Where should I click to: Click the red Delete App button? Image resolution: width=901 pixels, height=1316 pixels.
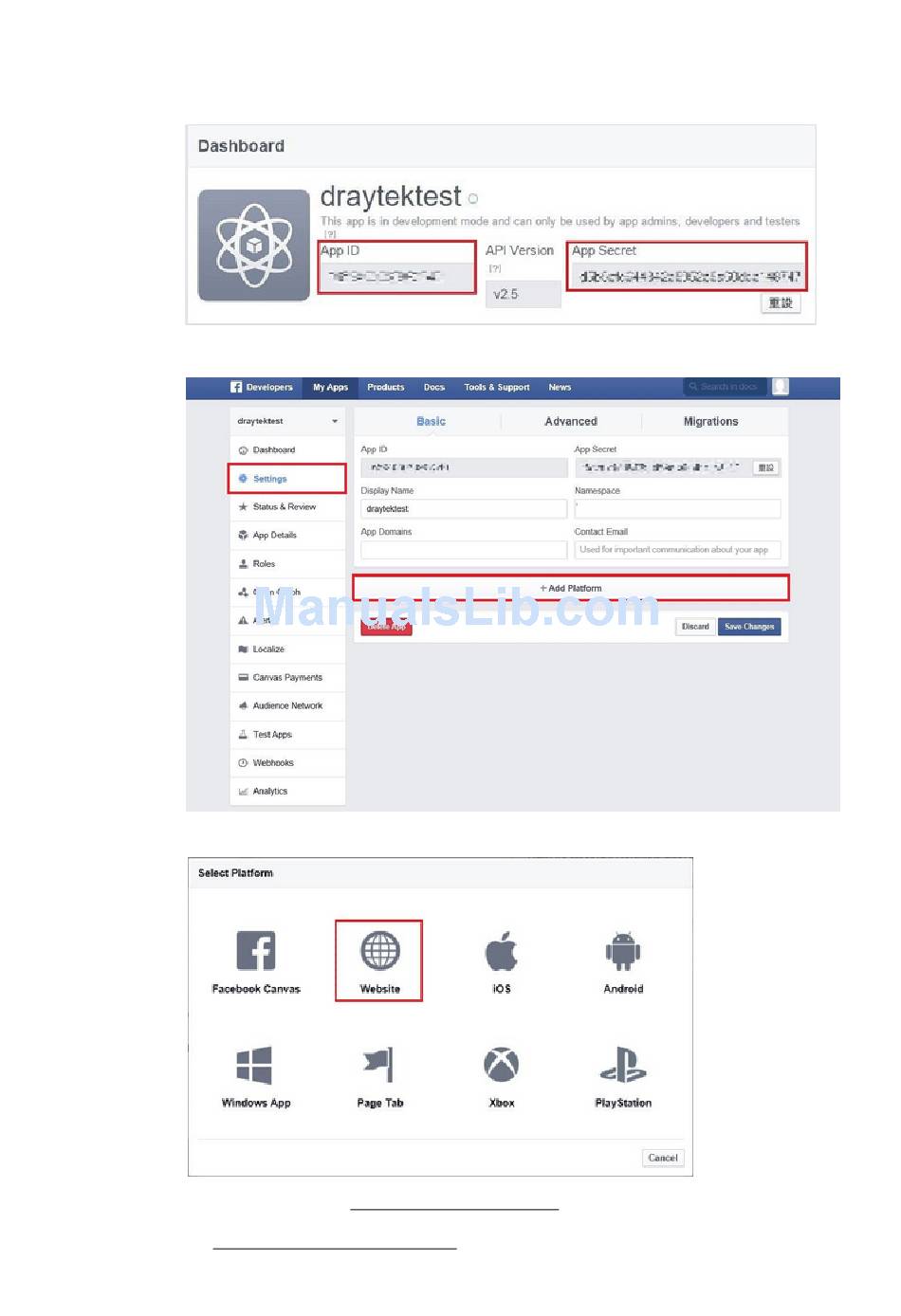(386, 627)
